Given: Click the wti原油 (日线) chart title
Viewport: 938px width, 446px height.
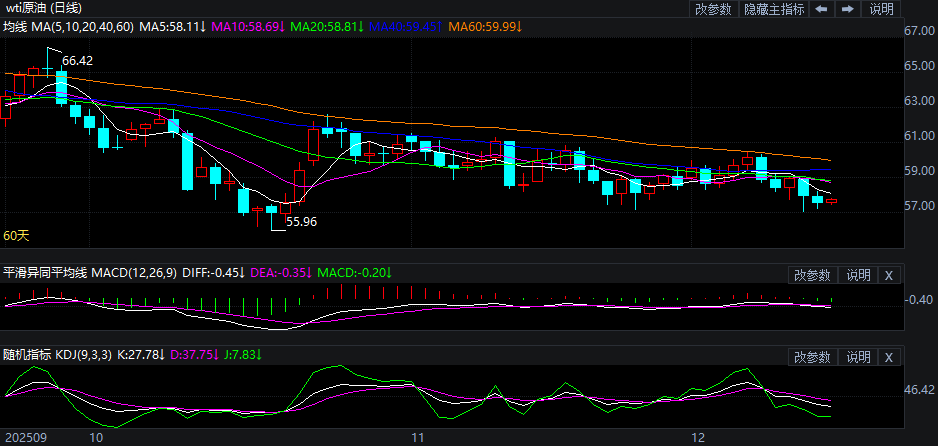Looking at the screenshot, I should click(x=41, y=9).
